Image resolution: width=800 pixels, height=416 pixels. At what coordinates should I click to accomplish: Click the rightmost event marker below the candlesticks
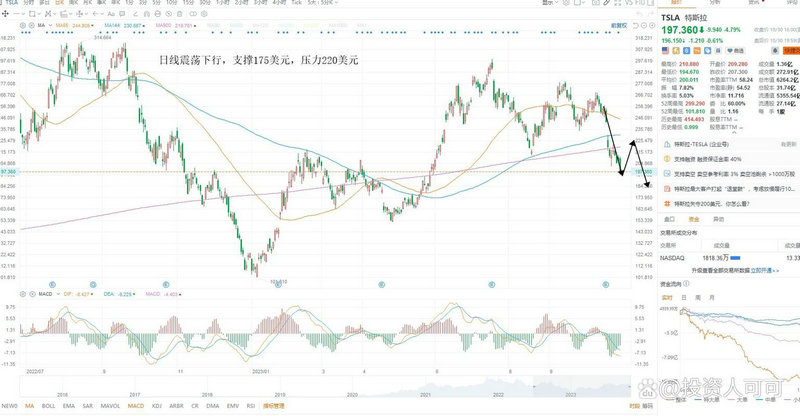(x=604, y=285)
